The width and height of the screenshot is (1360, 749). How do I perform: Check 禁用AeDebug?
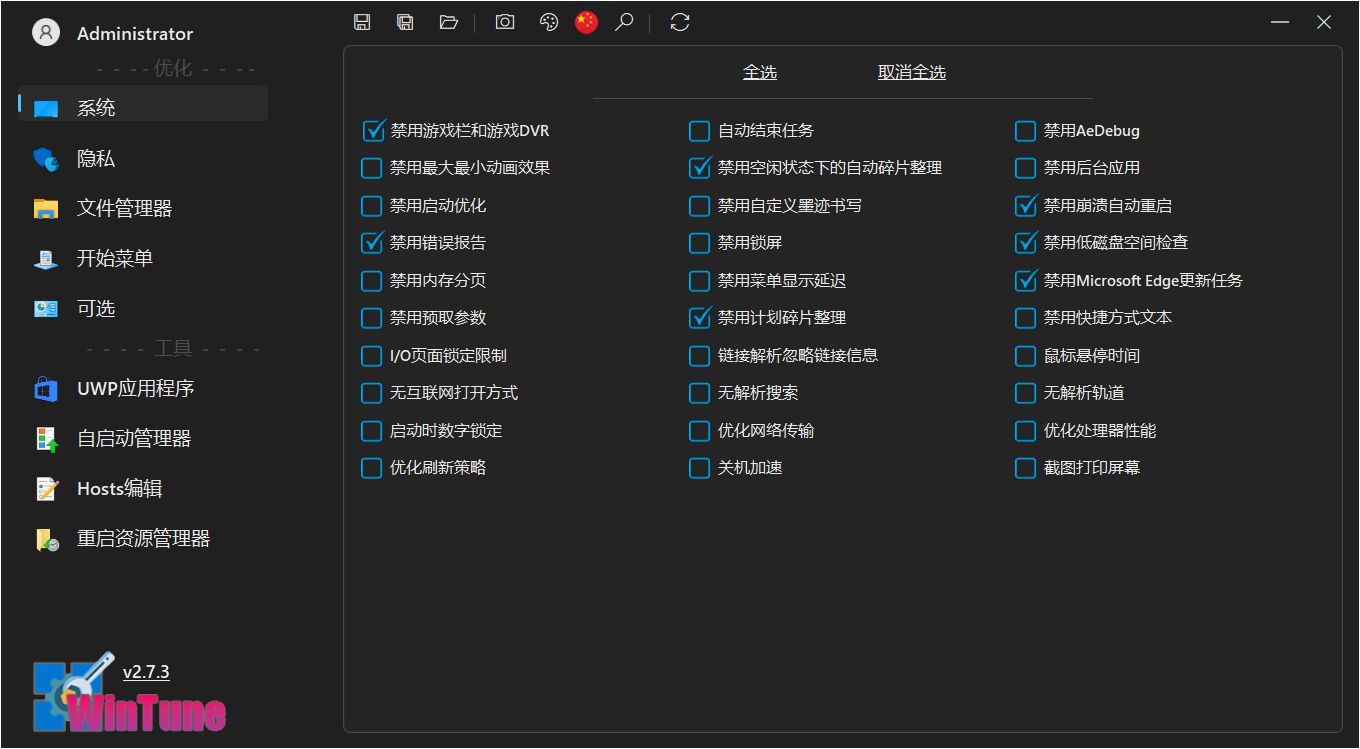point(1026,131)
